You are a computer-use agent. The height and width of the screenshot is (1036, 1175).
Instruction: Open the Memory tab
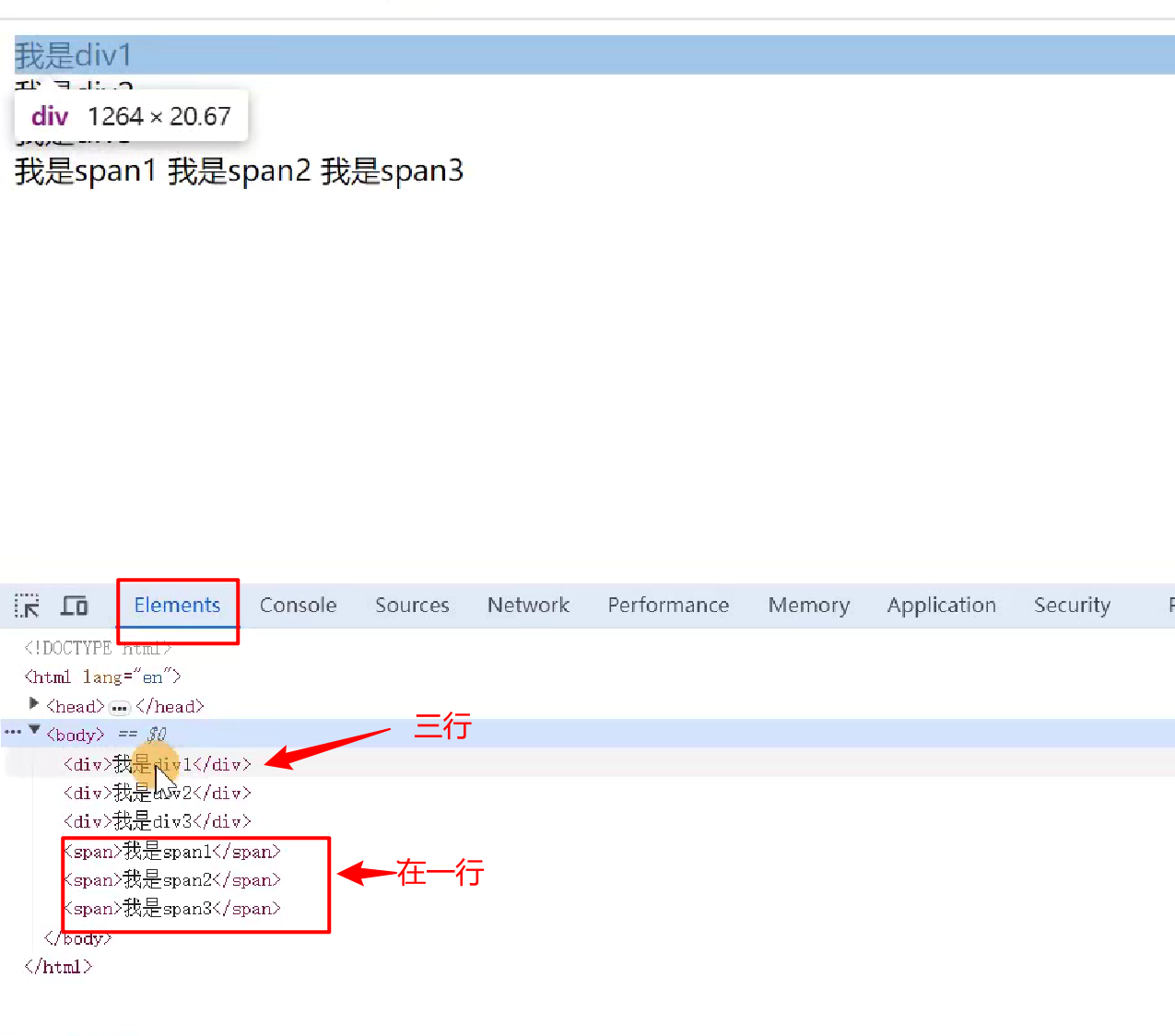[808, 606]
